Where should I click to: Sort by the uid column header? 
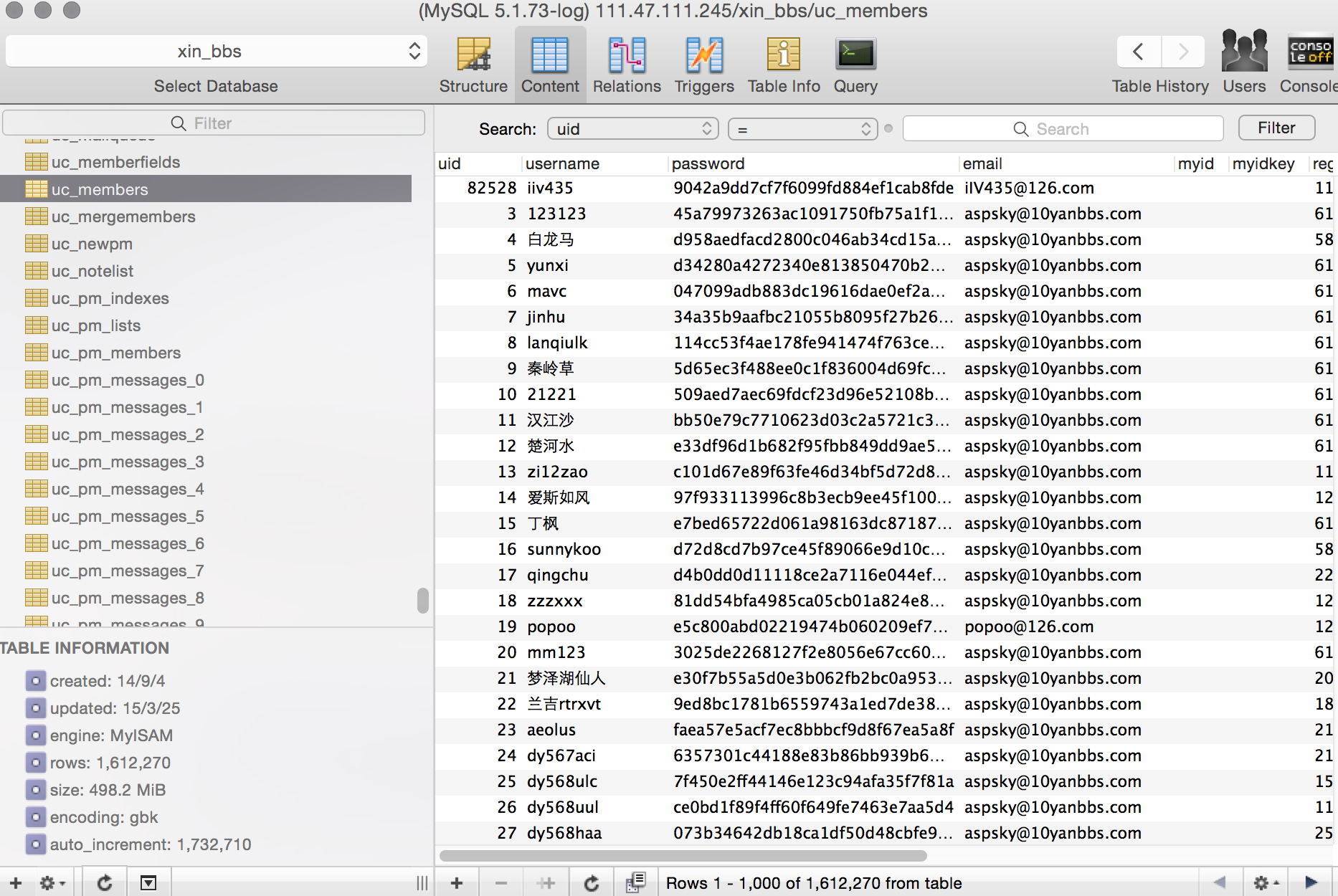[x=478, y=163]
